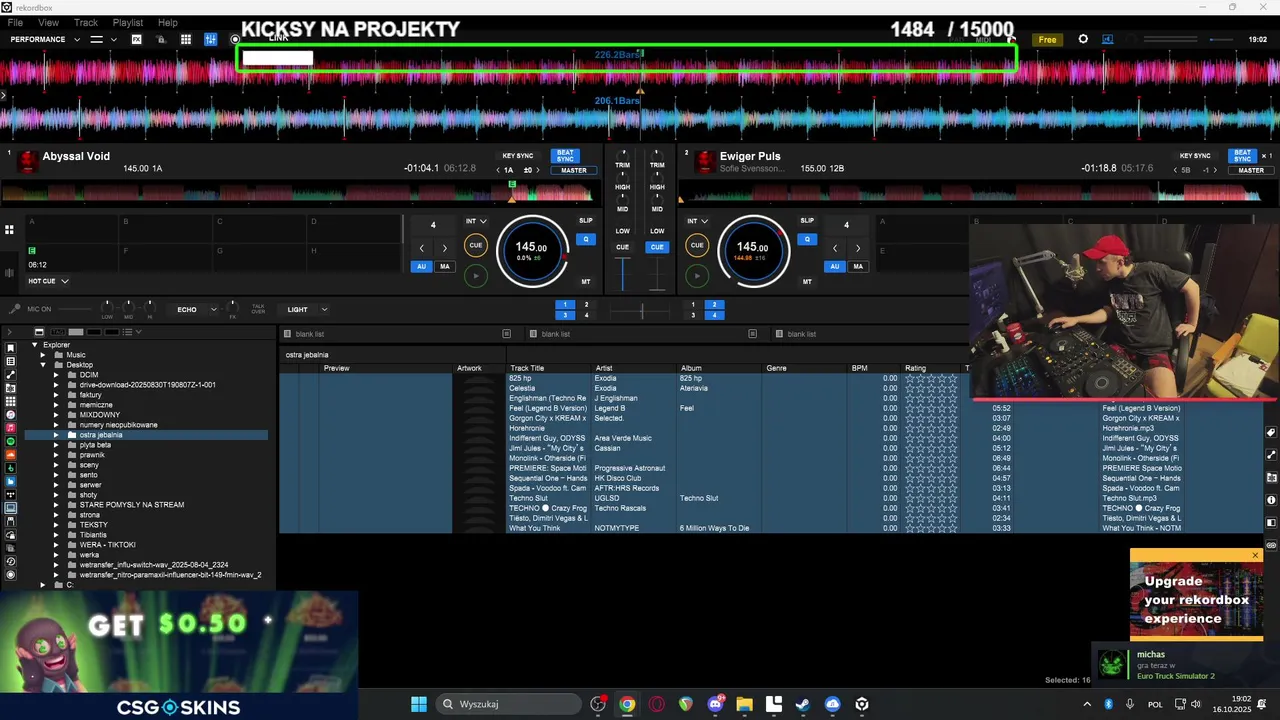Toggle BEAT SYNC on deck 2

(x=1242, y=156)
